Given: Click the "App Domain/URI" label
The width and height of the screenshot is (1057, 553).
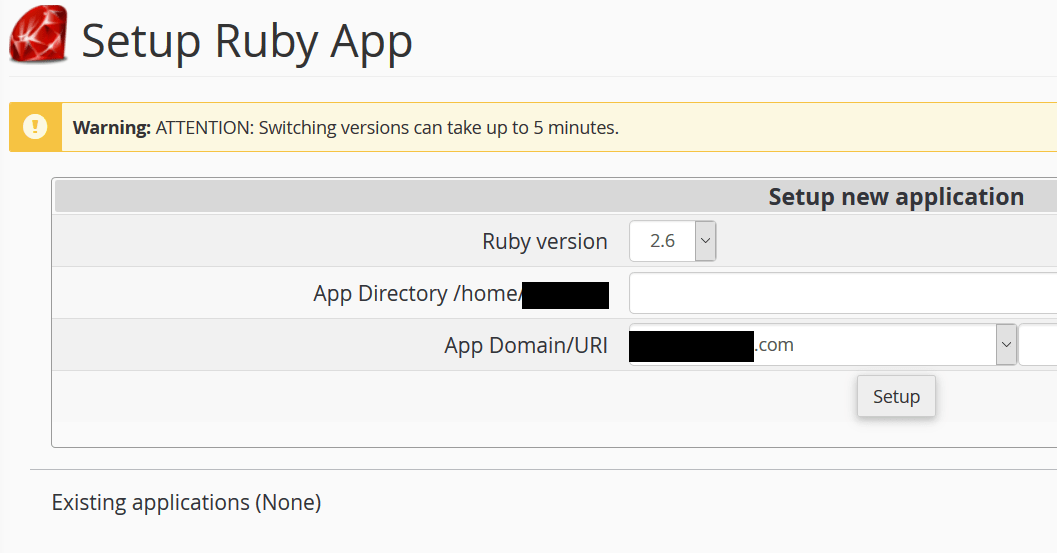Looking at the screenshot, I should 526,346.
